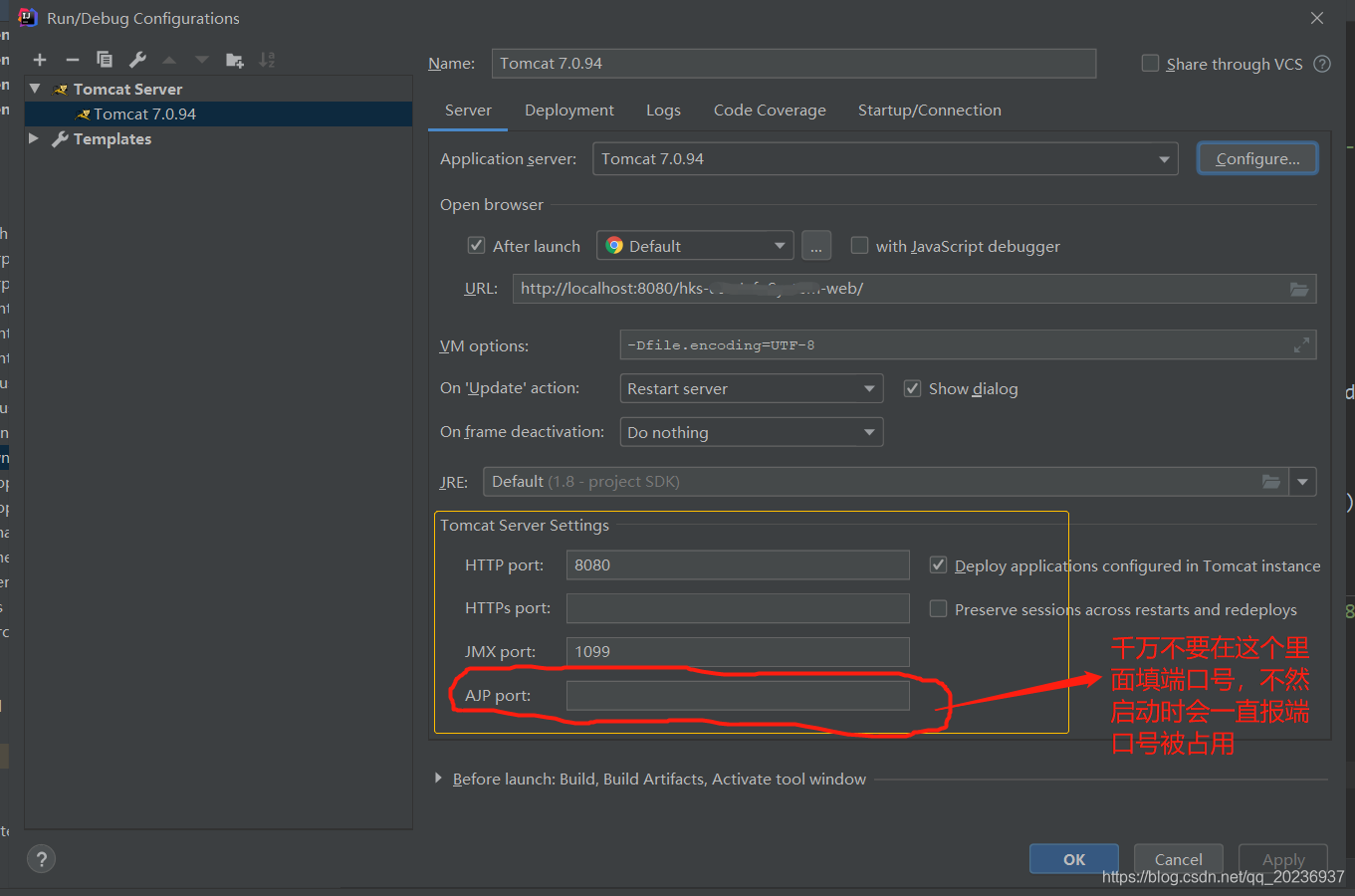This screenshot has width=1355, height=896.
Task: Toggle Deploy applications configured in Tomcat instance
Action: tap(938, 565)
